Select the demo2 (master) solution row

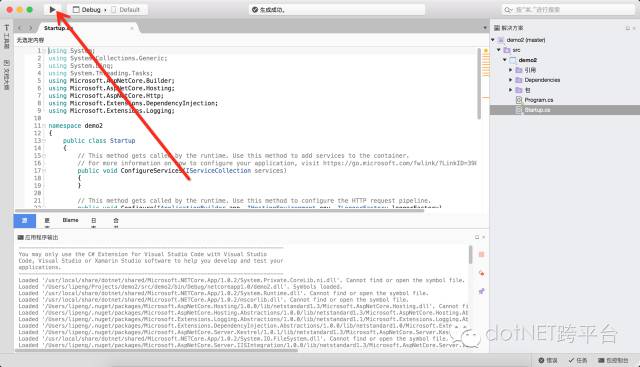click(565, 40)
